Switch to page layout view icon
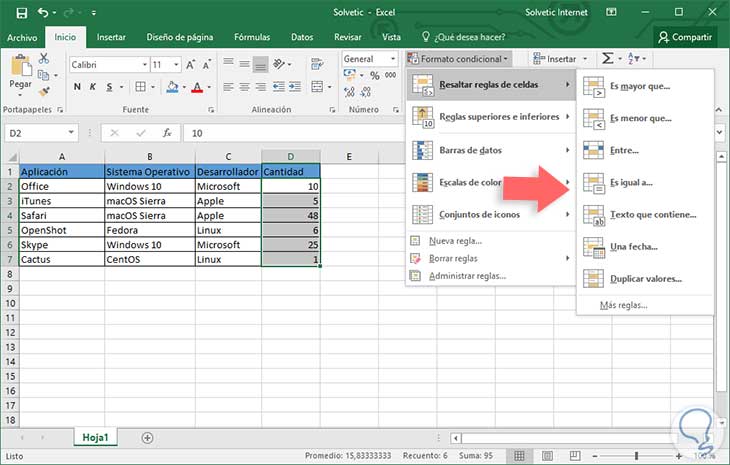 [x=547, y=456]
